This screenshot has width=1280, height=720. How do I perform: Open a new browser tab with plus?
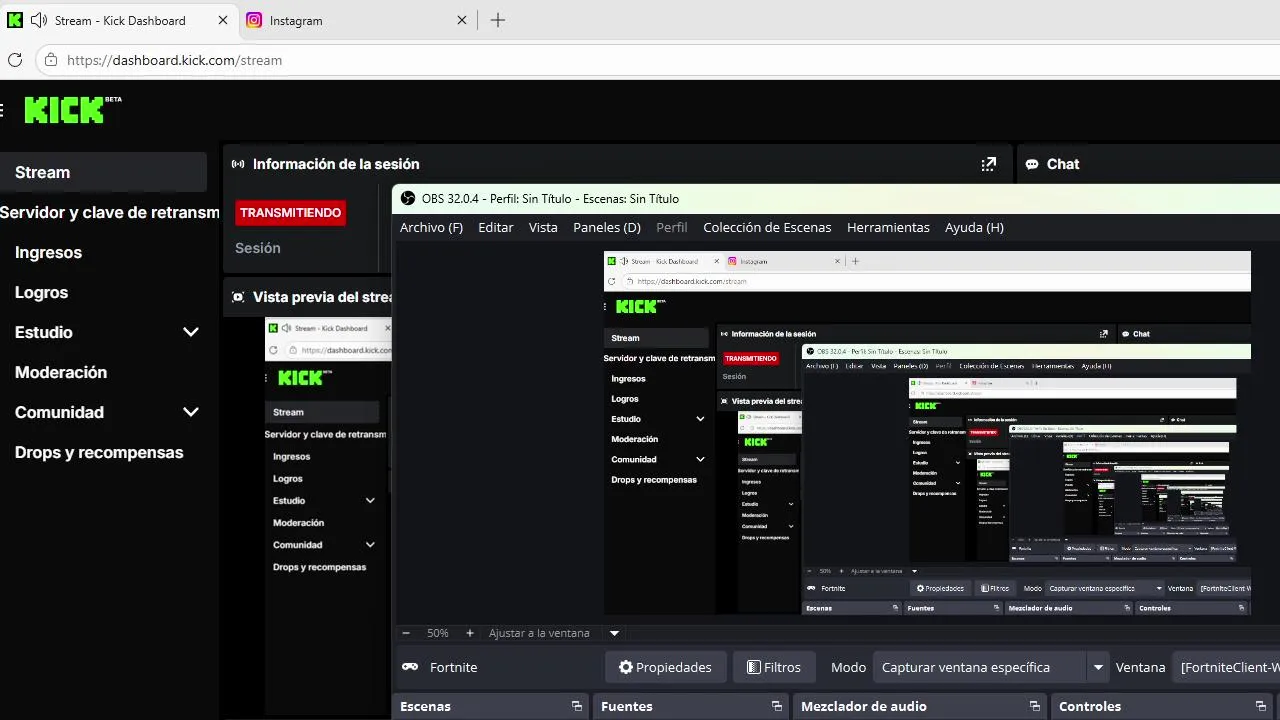498,20
